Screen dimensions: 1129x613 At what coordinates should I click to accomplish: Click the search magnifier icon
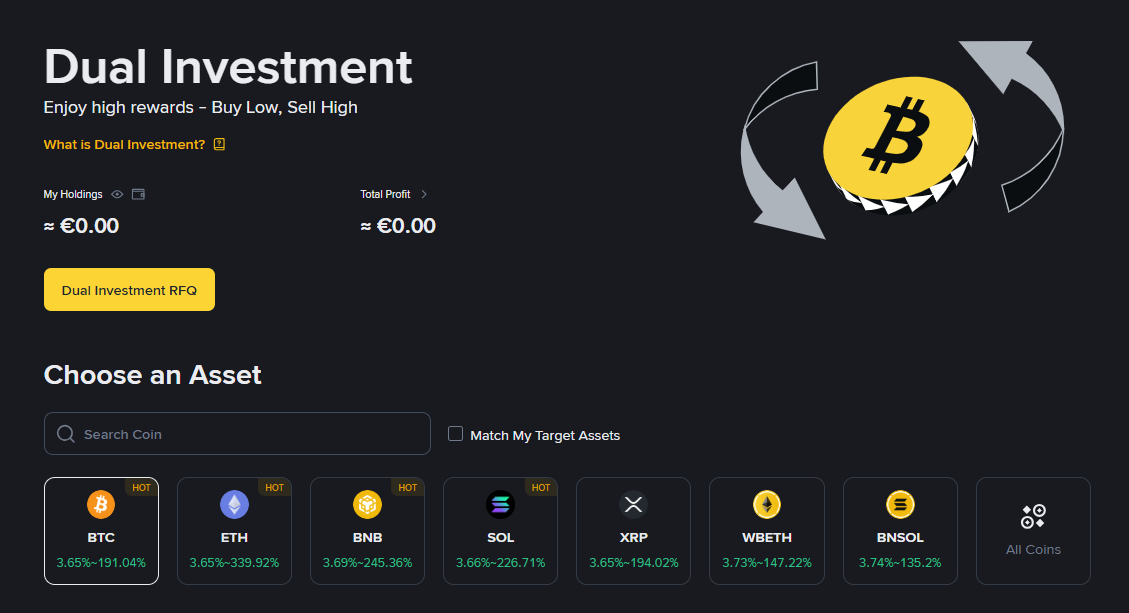(66, 434)
